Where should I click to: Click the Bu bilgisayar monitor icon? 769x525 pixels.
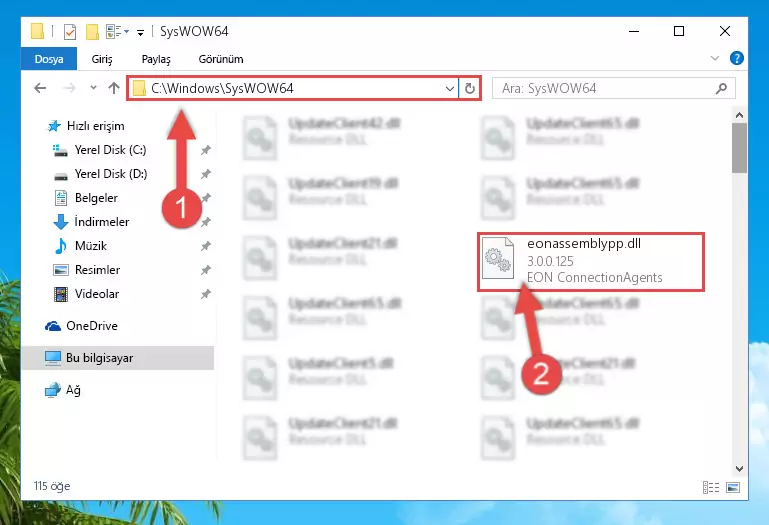coord(52,358)
